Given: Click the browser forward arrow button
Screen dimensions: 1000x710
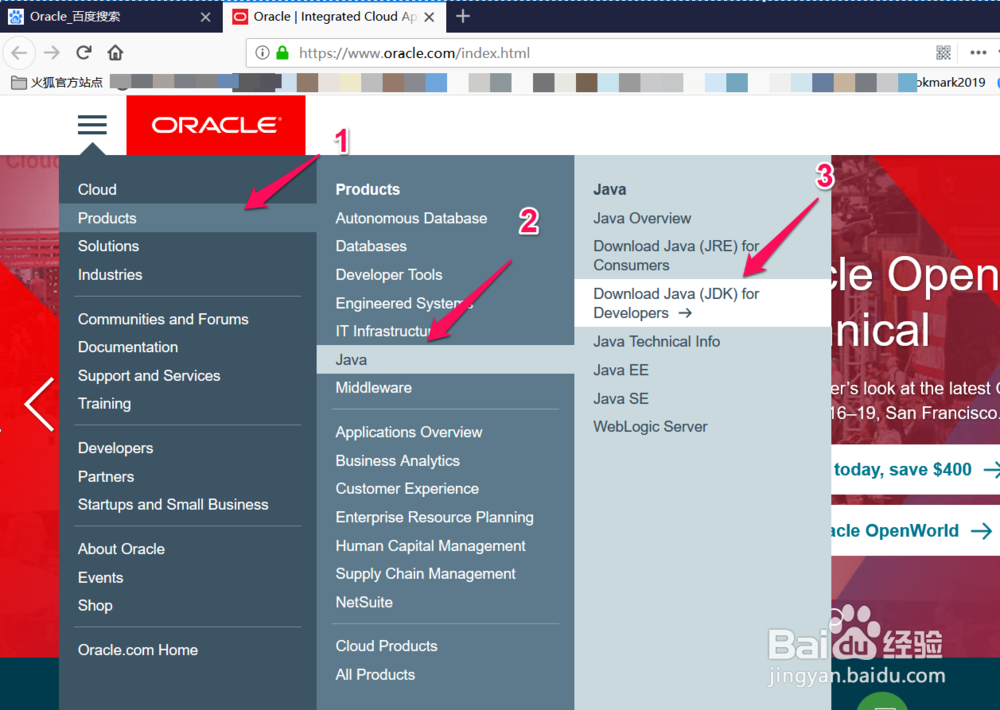Looking at the screenshot, I should pos(52,52).
